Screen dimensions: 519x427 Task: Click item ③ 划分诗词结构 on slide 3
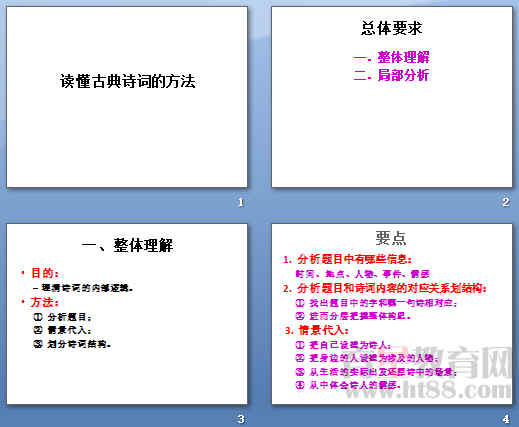(72, 344)
